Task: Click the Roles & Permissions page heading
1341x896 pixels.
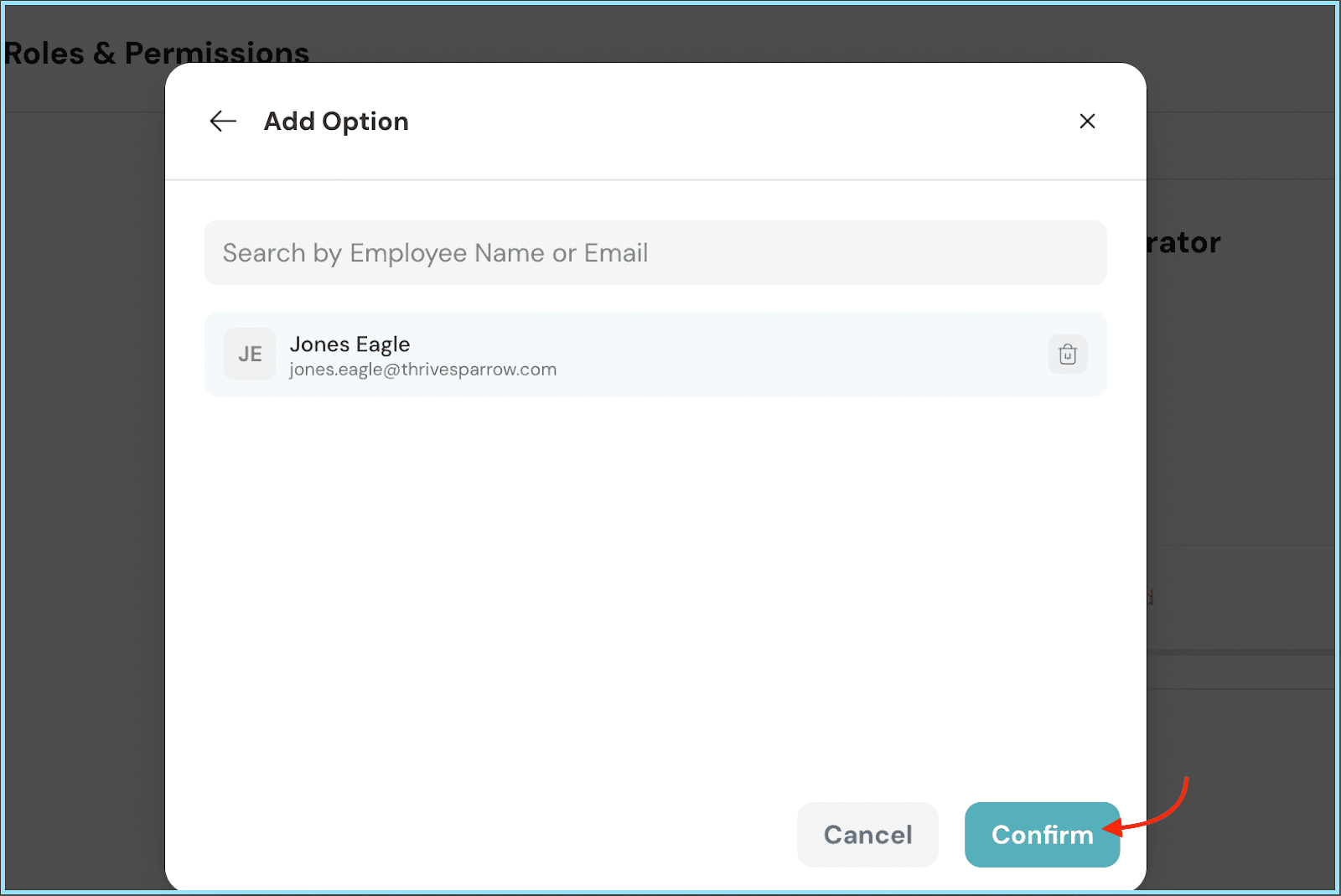Action: coord(157,52)
